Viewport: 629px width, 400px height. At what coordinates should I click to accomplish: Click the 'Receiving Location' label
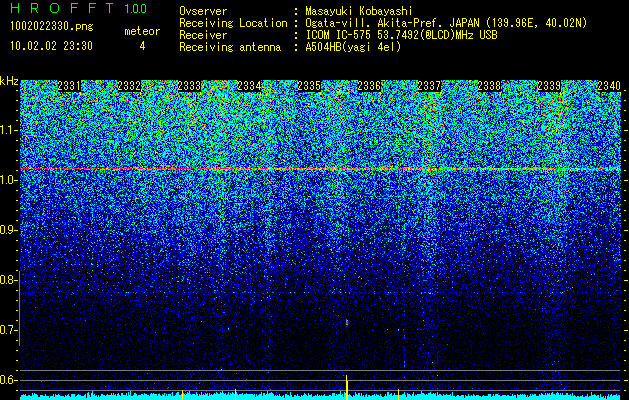point(233,23)
